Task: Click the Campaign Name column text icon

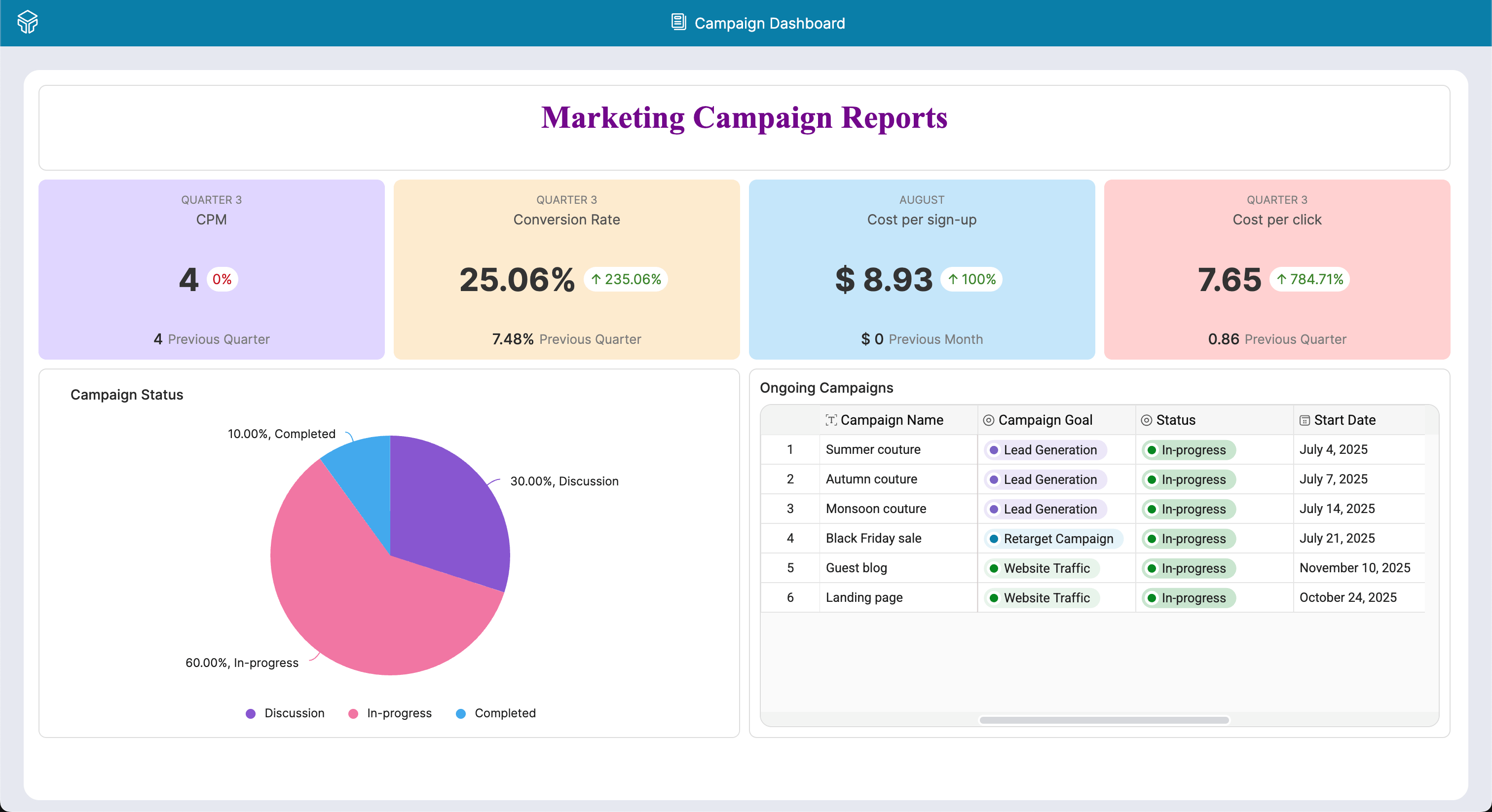Action: coord(830,420)
